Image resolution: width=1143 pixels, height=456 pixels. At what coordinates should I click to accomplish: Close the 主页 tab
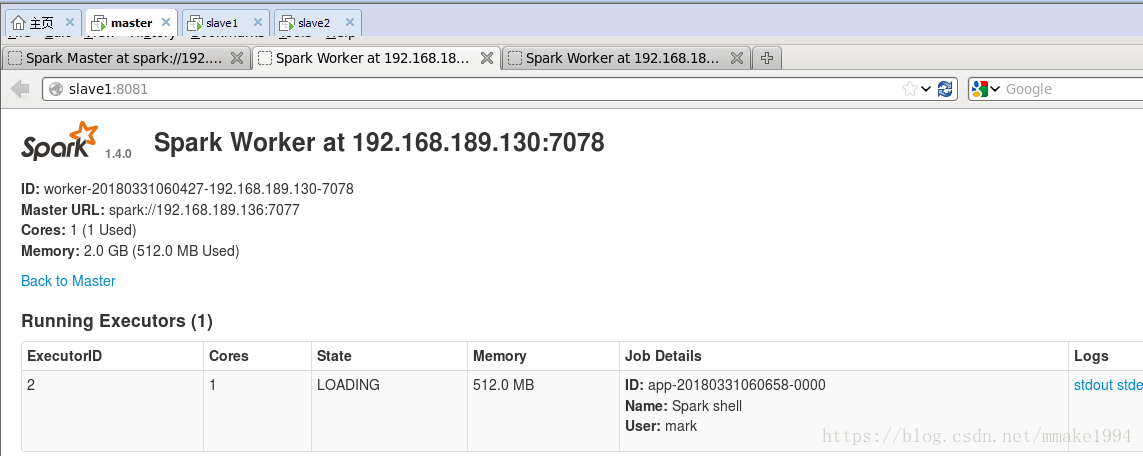69,23
